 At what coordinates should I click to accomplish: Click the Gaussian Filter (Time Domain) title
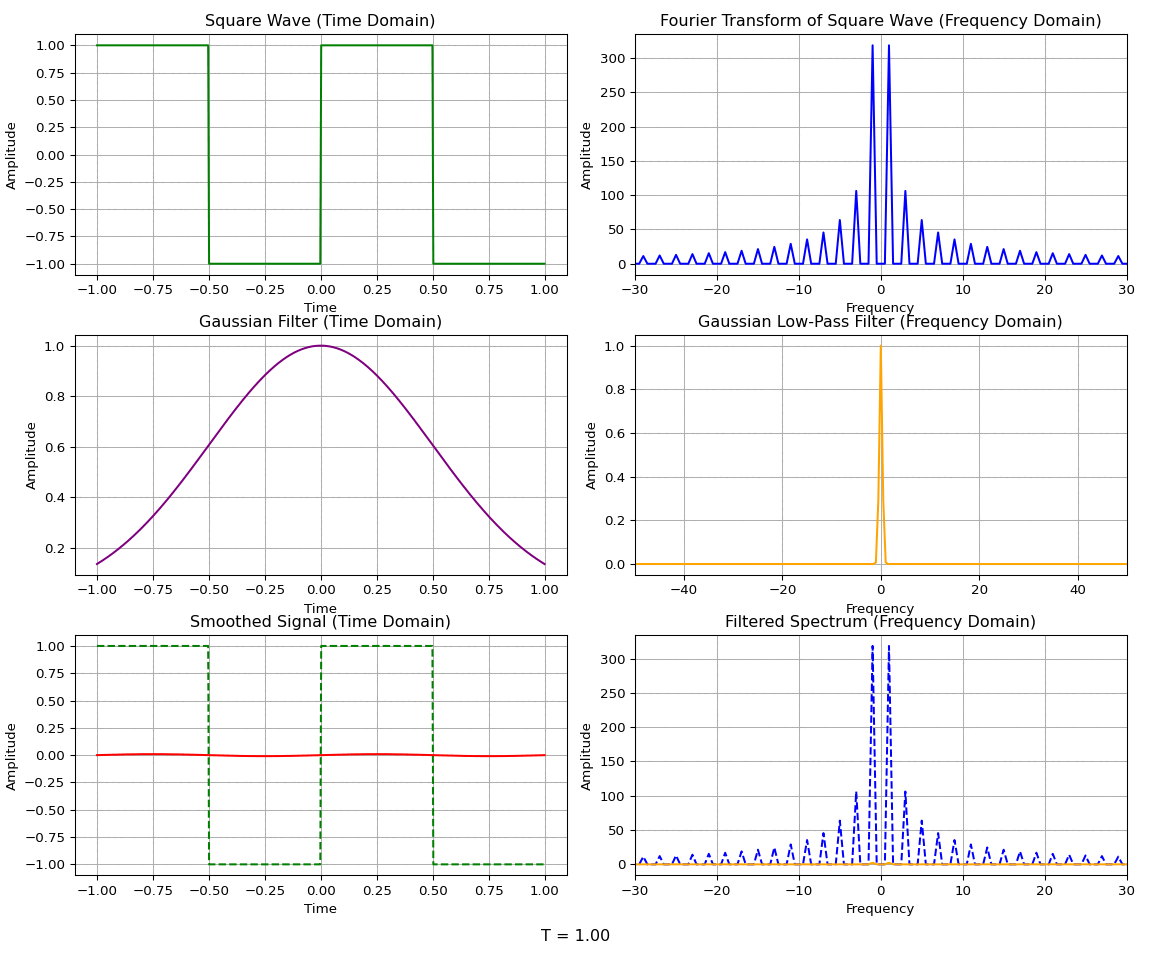[320, 322]
